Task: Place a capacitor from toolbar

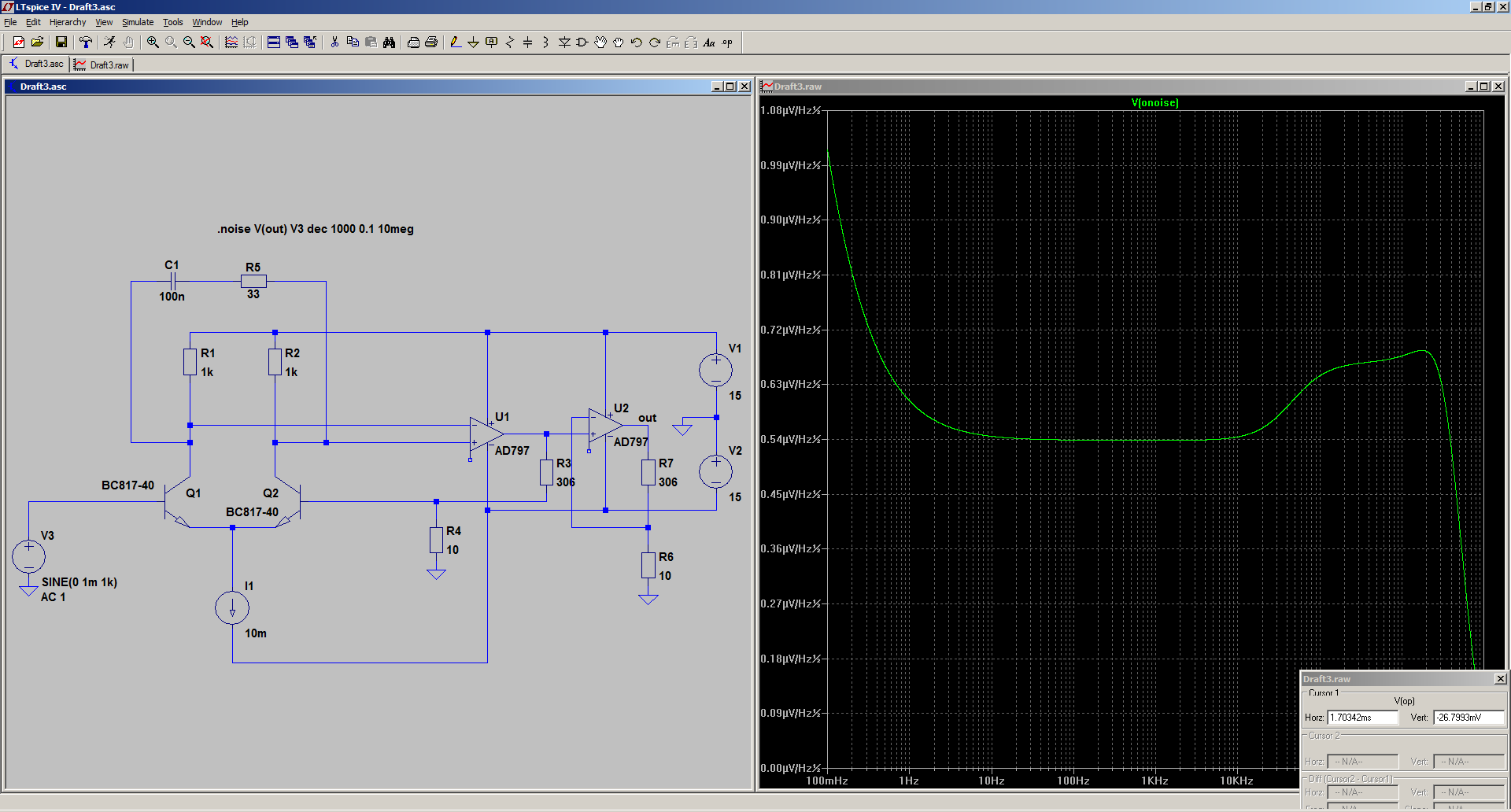Action: [528, 42]
